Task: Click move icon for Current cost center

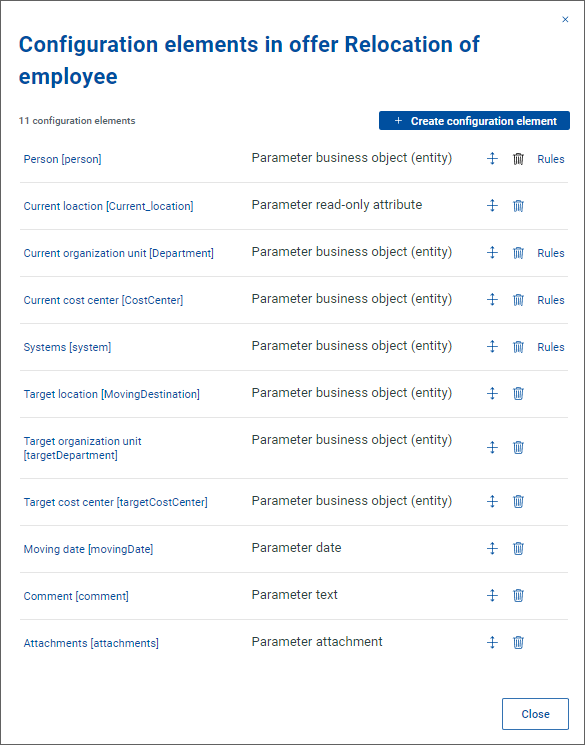Action: coord(492,300)
